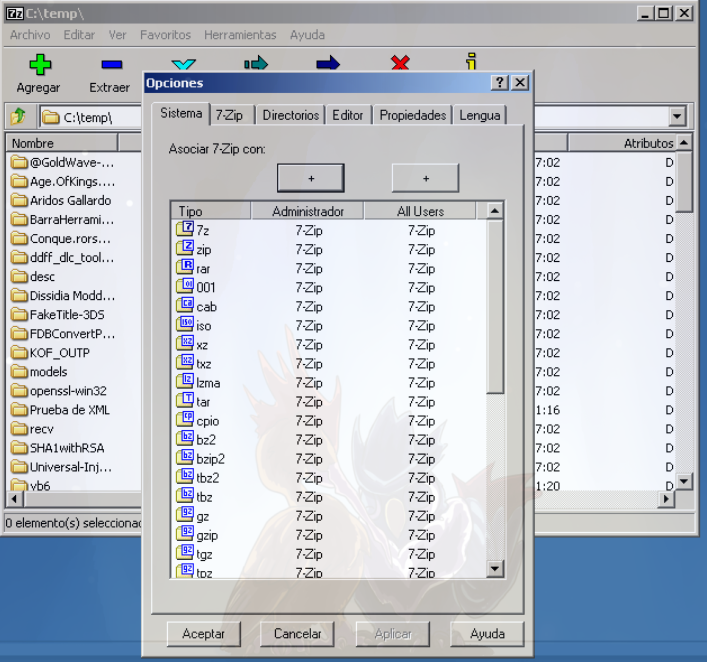This screenshot has height=662, width=707.
Task: Select the Aridos Gallardo folder
Action: [x=61, y=200]
